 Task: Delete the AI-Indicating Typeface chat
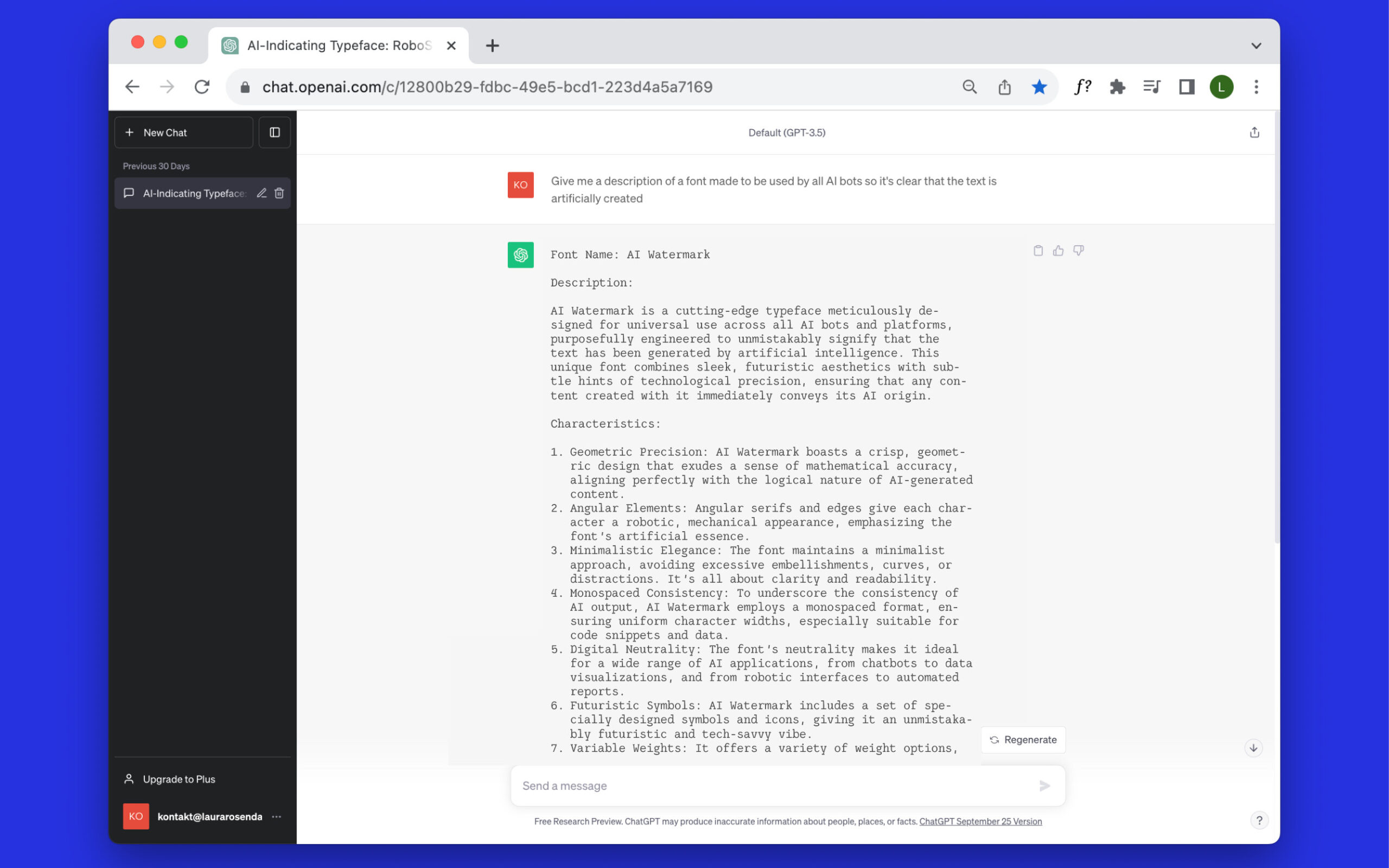tap(279, 193)
